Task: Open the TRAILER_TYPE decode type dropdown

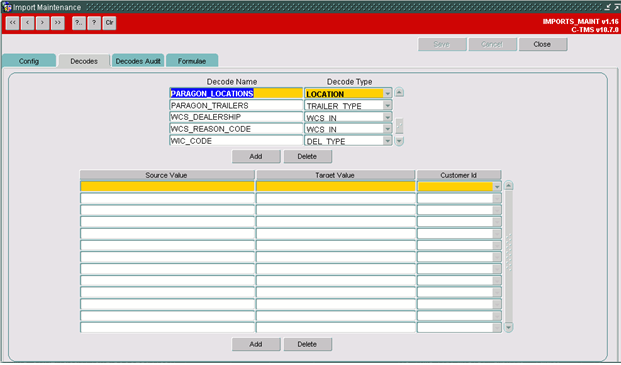Action: [x=388, y=105]
